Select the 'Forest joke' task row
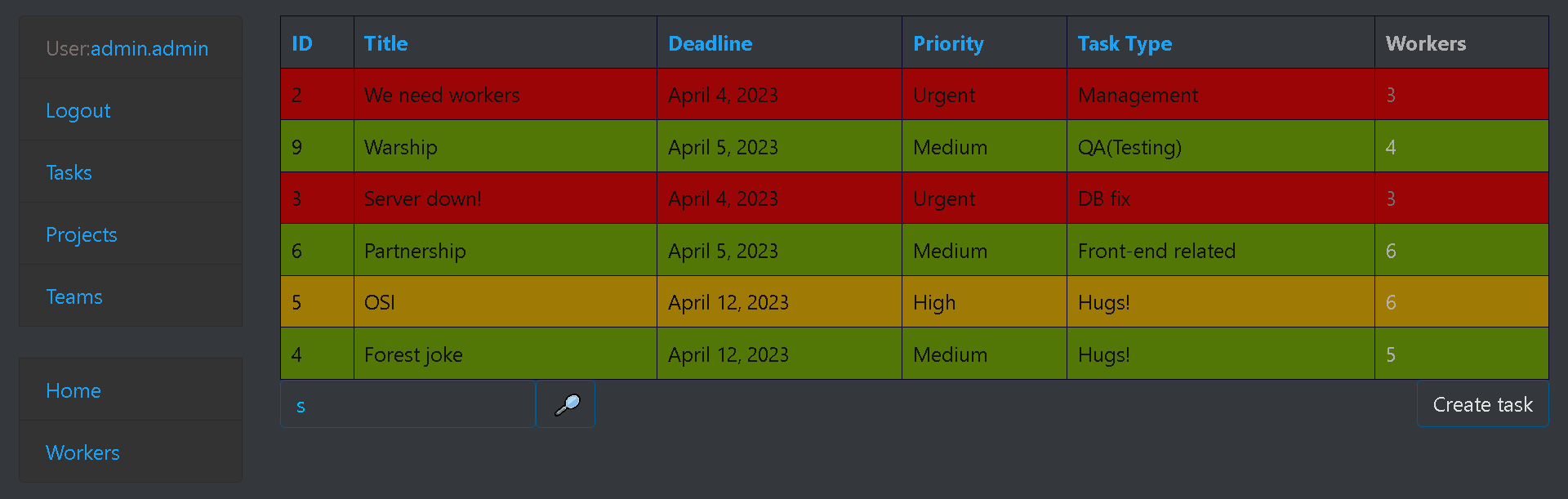Image resolution: width=1568 pixels, height=499 pixels. coord(412,354)
